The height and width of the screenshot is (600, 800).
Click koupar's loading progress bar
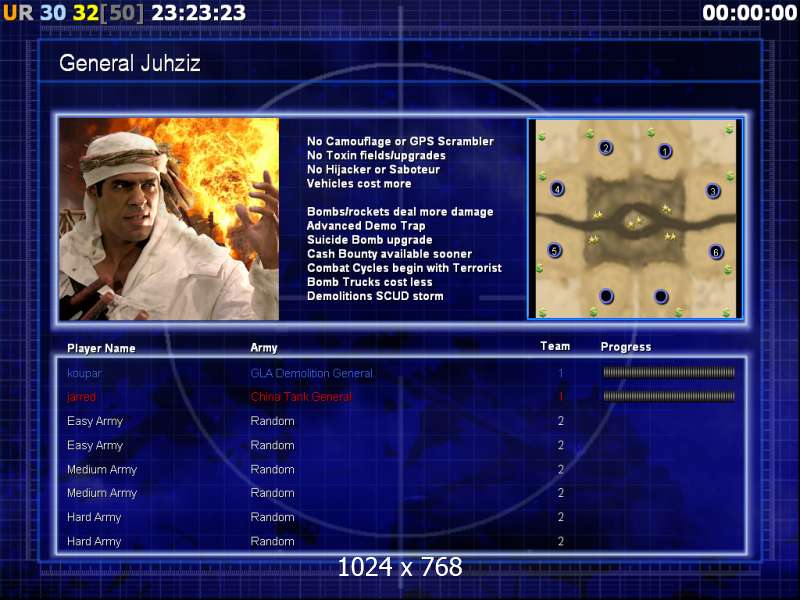click(669, 372)
